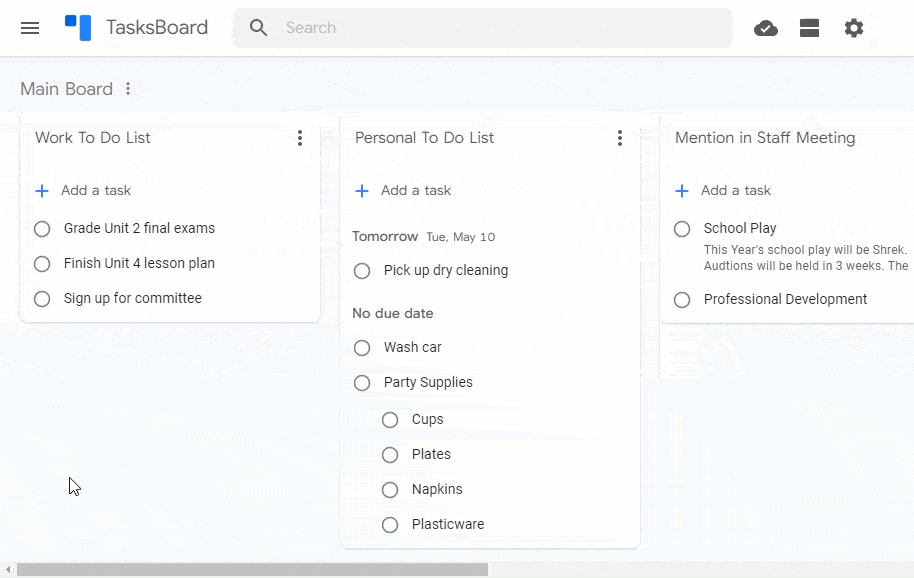The width and height of the screenshot is (914, 578).
Task: Check off Pick up dry cleaning
Action: [x=362, y=271]
